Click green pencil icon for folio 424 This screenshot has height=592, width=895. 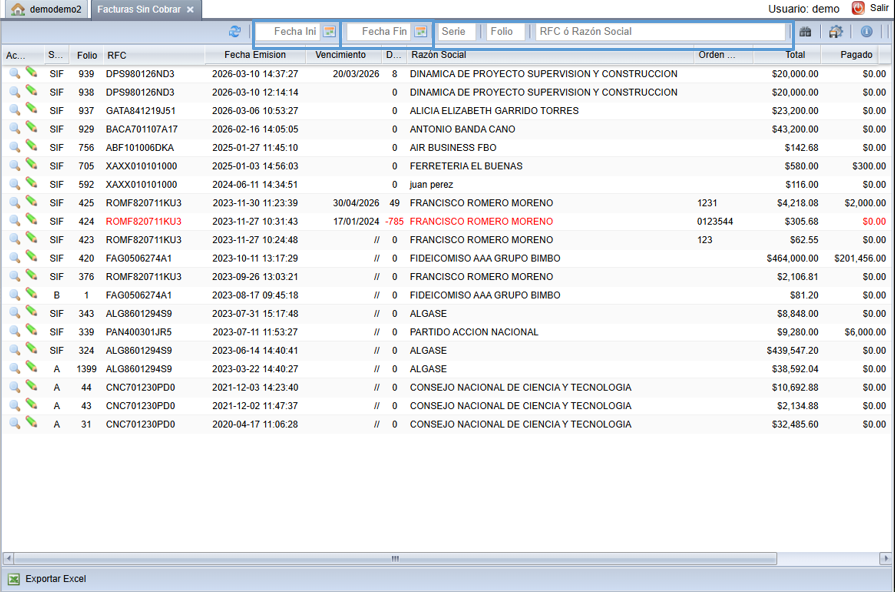pyautogui.click(x=32, y=221)
